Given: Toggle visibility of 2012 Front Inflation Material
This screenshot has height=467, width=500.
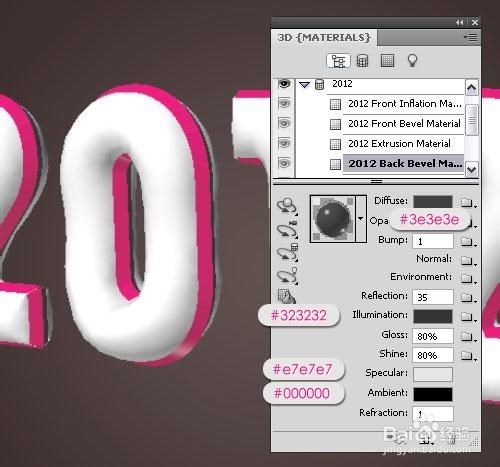Looking at the screenshot, I should (284, 104).
